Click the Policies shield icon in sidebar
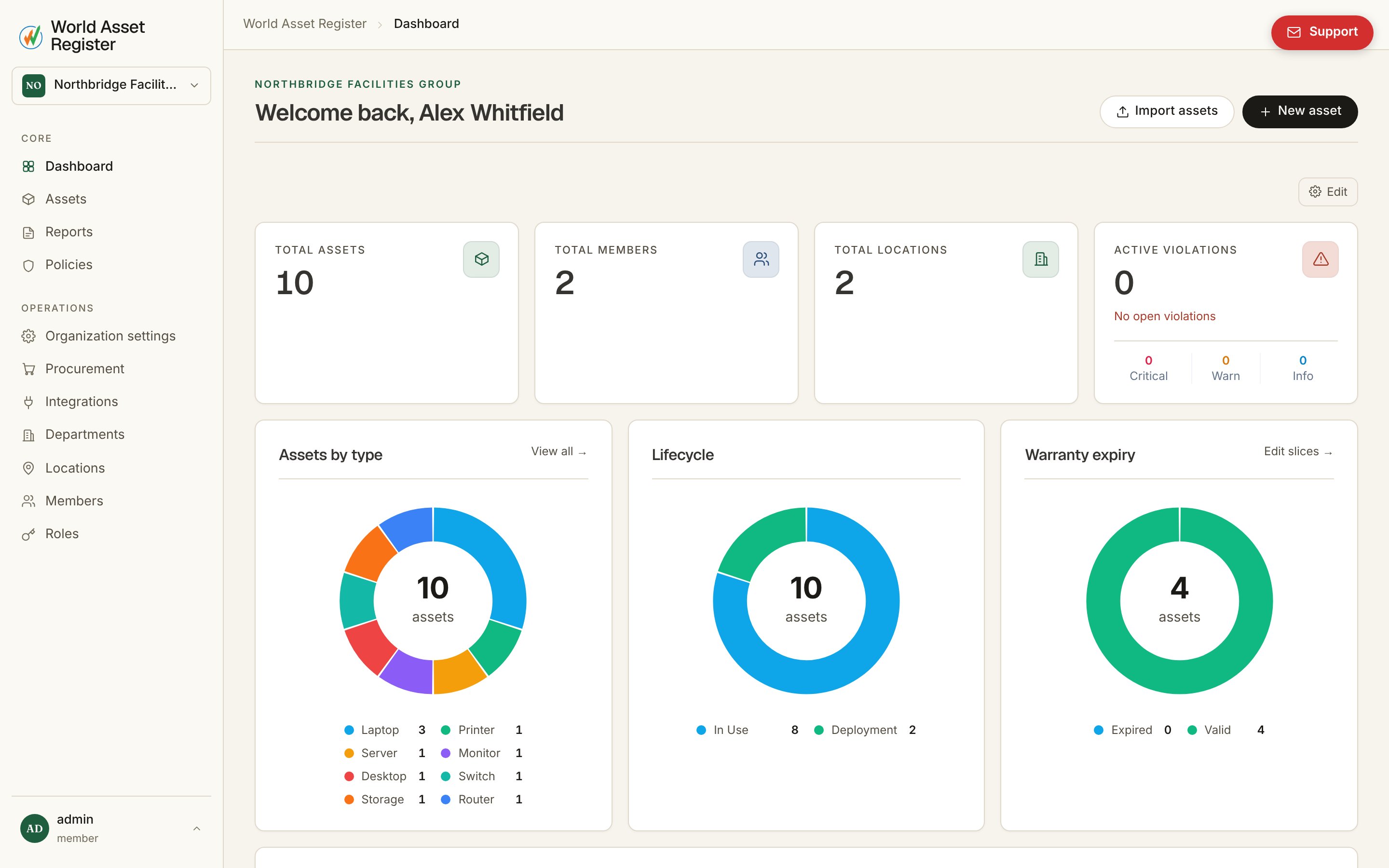Viewport: 1389px width, 868px height. 28,265
